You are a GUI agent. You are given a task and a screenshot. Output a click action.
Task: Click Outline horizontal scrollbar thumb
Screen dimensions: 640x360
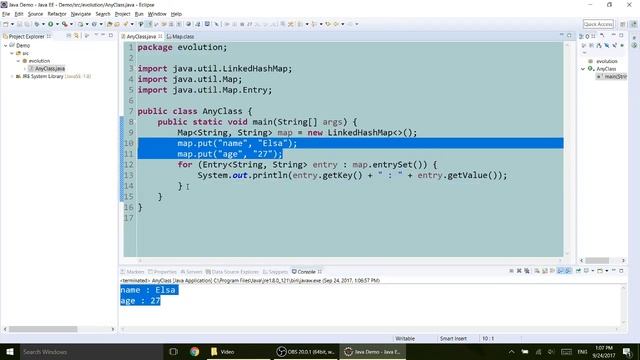(x=597, y=260)
